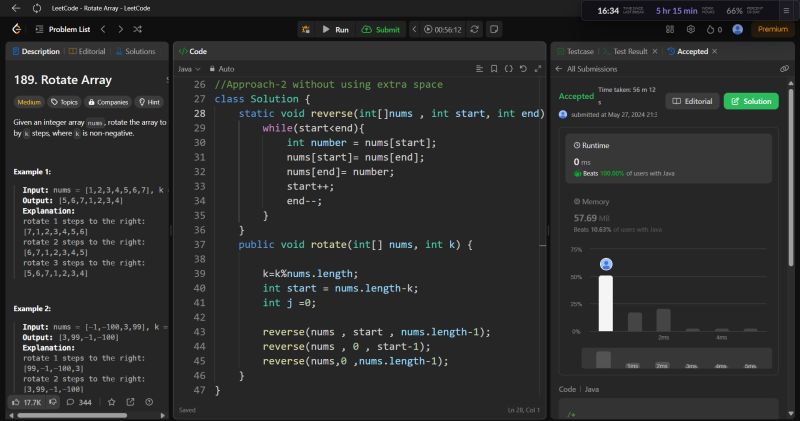
Task: Go to next problem with right chevron
Action: [x=120, y=29]
